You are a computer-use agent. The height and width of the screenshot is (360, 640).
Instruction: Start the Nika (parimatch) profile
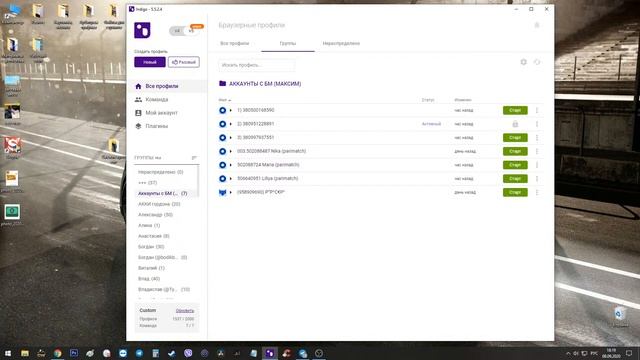(x=515, y=151)
